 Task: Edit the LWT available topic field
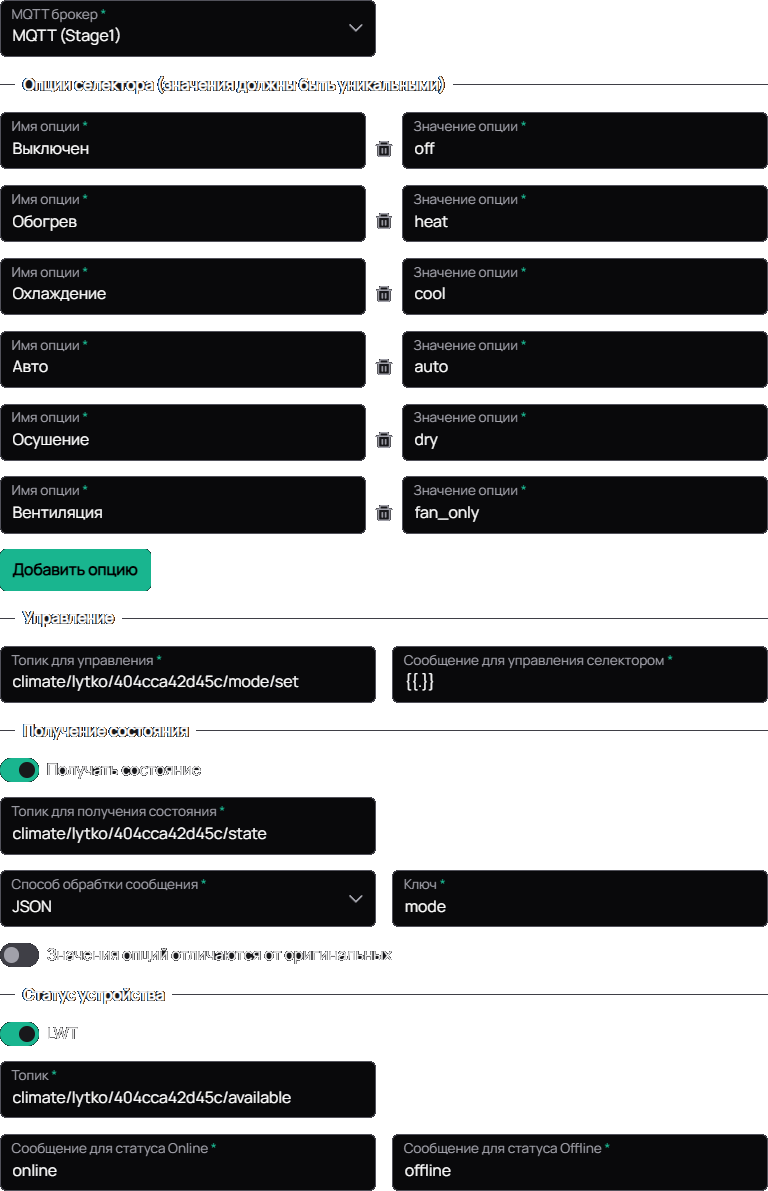point(188,1089)
